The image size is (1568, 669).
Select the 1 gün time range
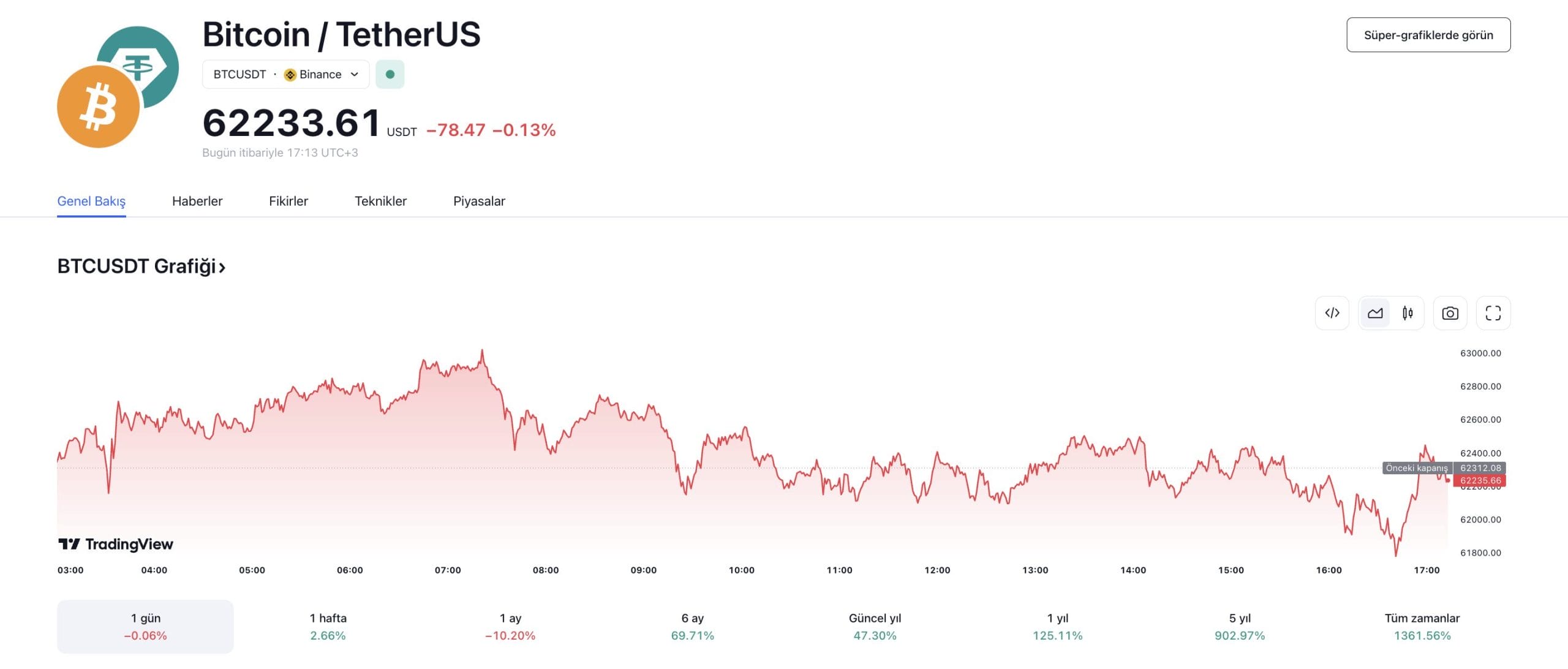(x=145, y=626)
